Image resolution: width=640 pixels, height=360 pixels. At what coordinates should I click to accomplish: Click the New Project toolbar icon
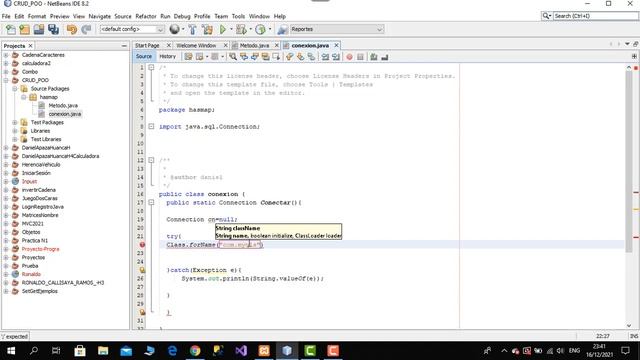[x=24, y=29]
